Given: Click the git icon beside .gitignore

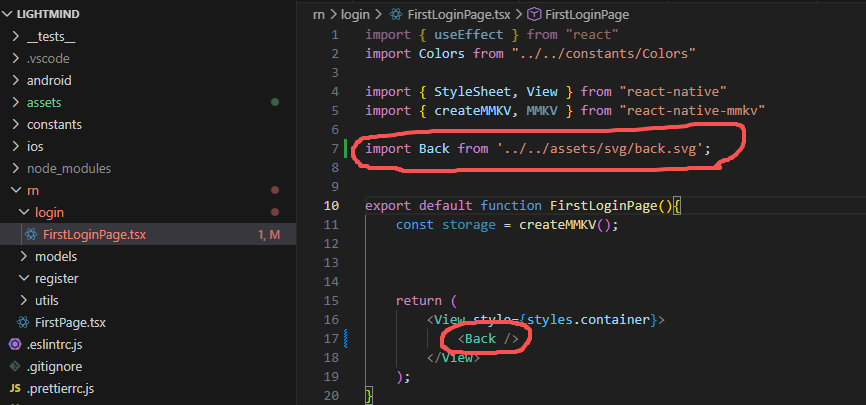Looking at the screenshot, I should pos(15,366).
